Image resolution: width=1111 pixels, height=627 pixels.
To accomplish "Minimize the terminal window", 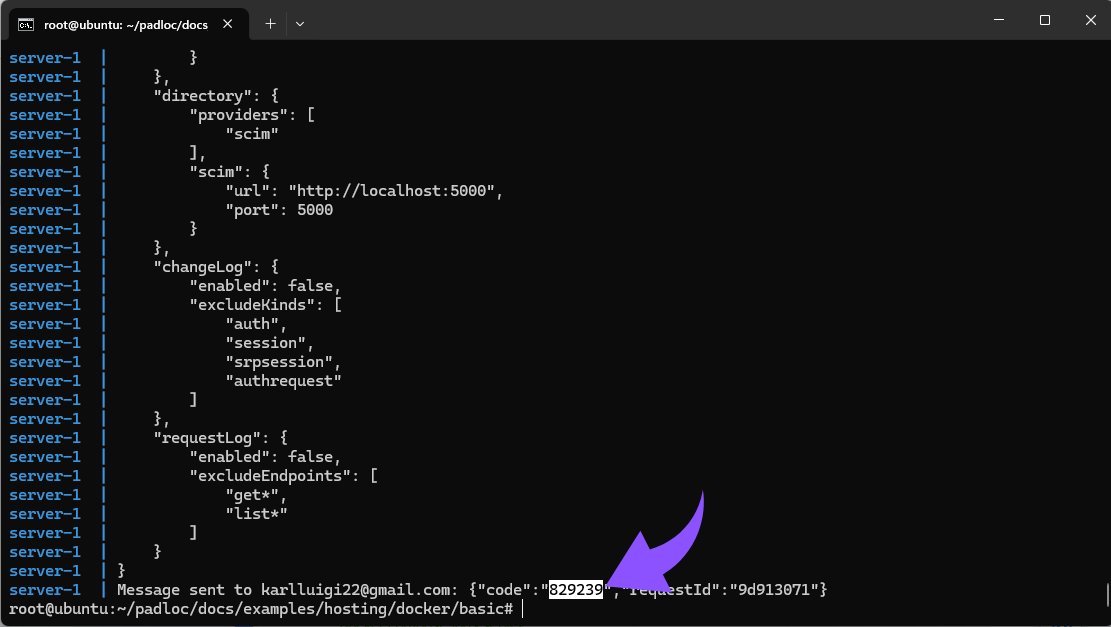I will (999, 20).
